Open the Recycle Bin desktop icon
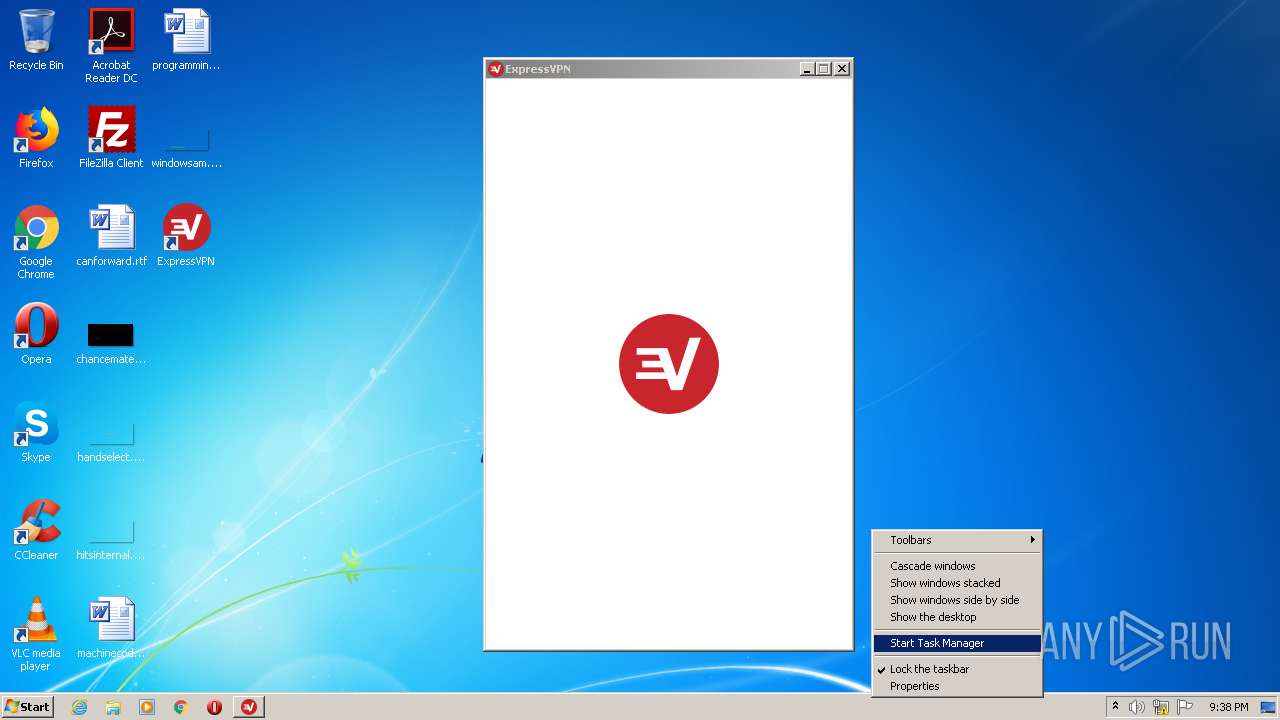 click(x=36, y=40)
